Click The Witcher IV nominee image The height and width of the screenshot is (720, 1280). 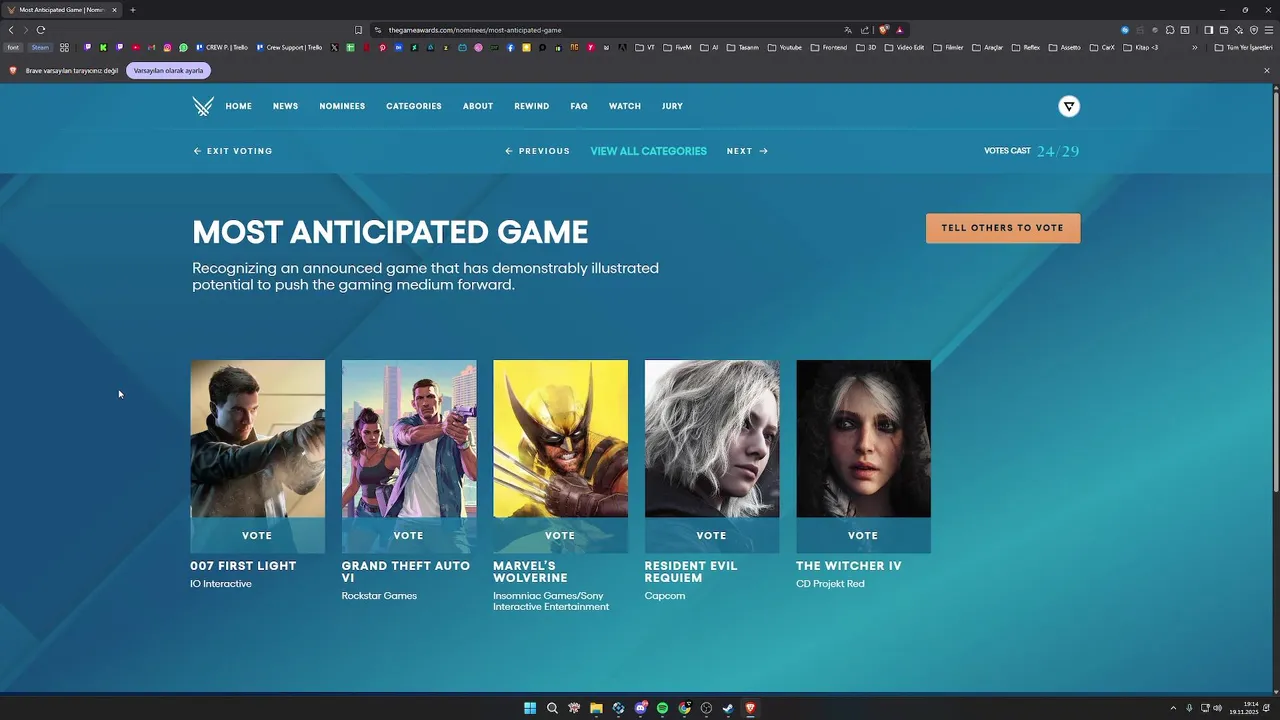click(x=863, y=439)
